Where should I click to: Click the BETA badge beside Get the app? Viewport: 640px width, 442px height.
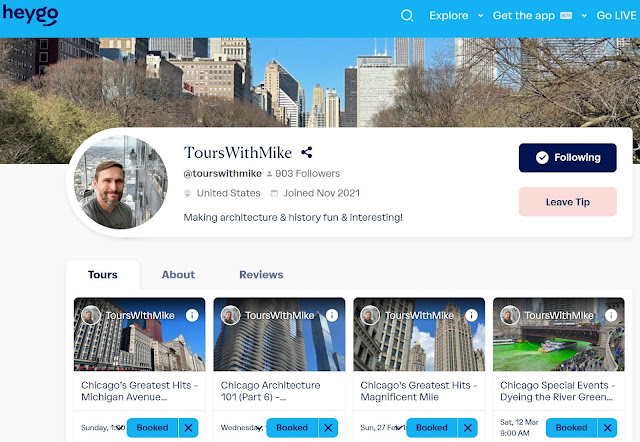pyautogui.click(x=566, y=16)
